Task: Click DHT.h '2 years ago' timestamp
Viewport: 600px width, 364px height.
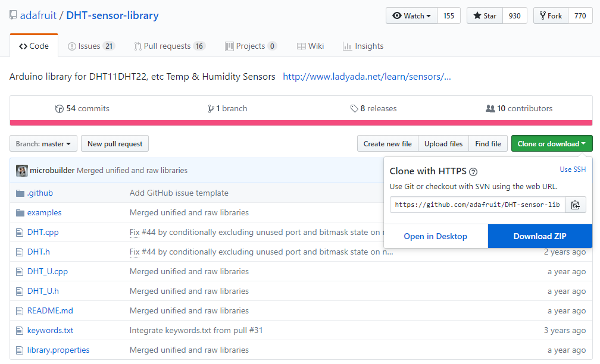Action: [565, 252]
